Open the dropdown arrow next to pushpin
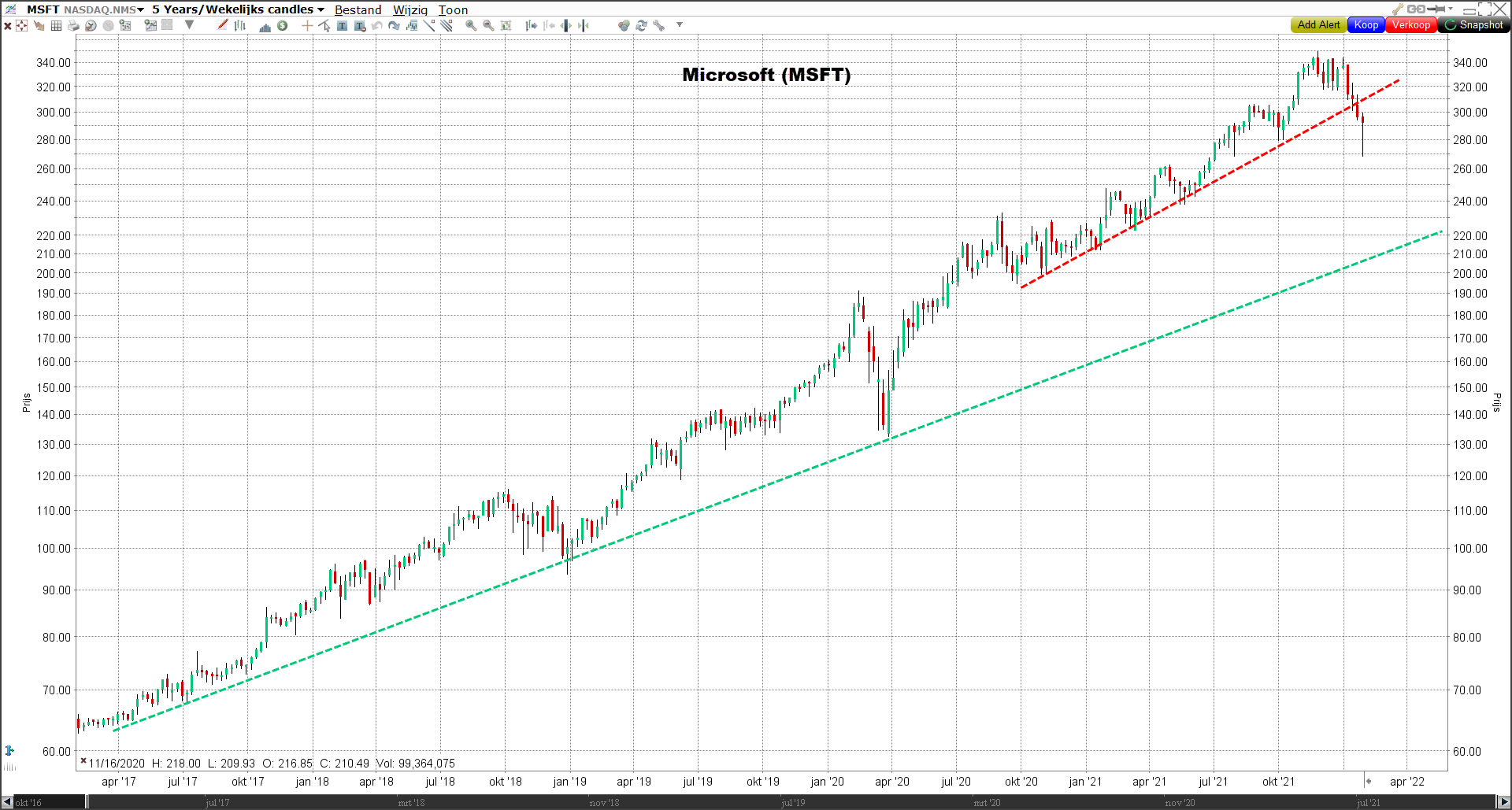The image size is (1512, 810). [1451, 9]
